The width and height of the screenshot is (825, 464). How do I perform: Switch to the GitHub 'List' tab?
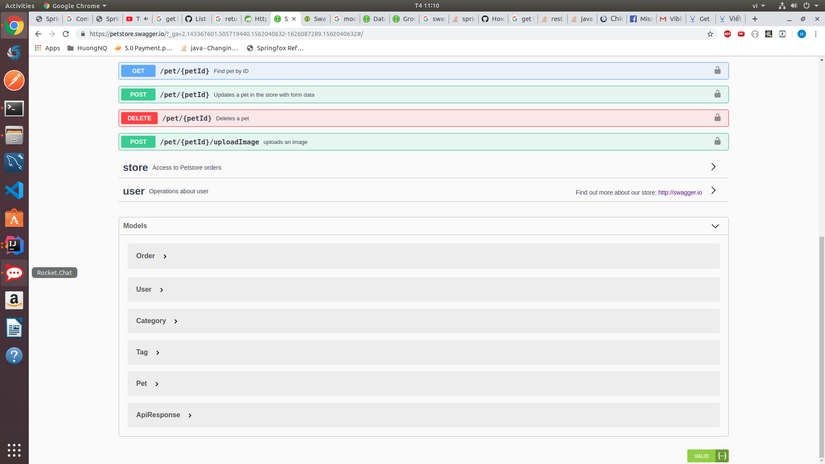[x=196, y=18]
